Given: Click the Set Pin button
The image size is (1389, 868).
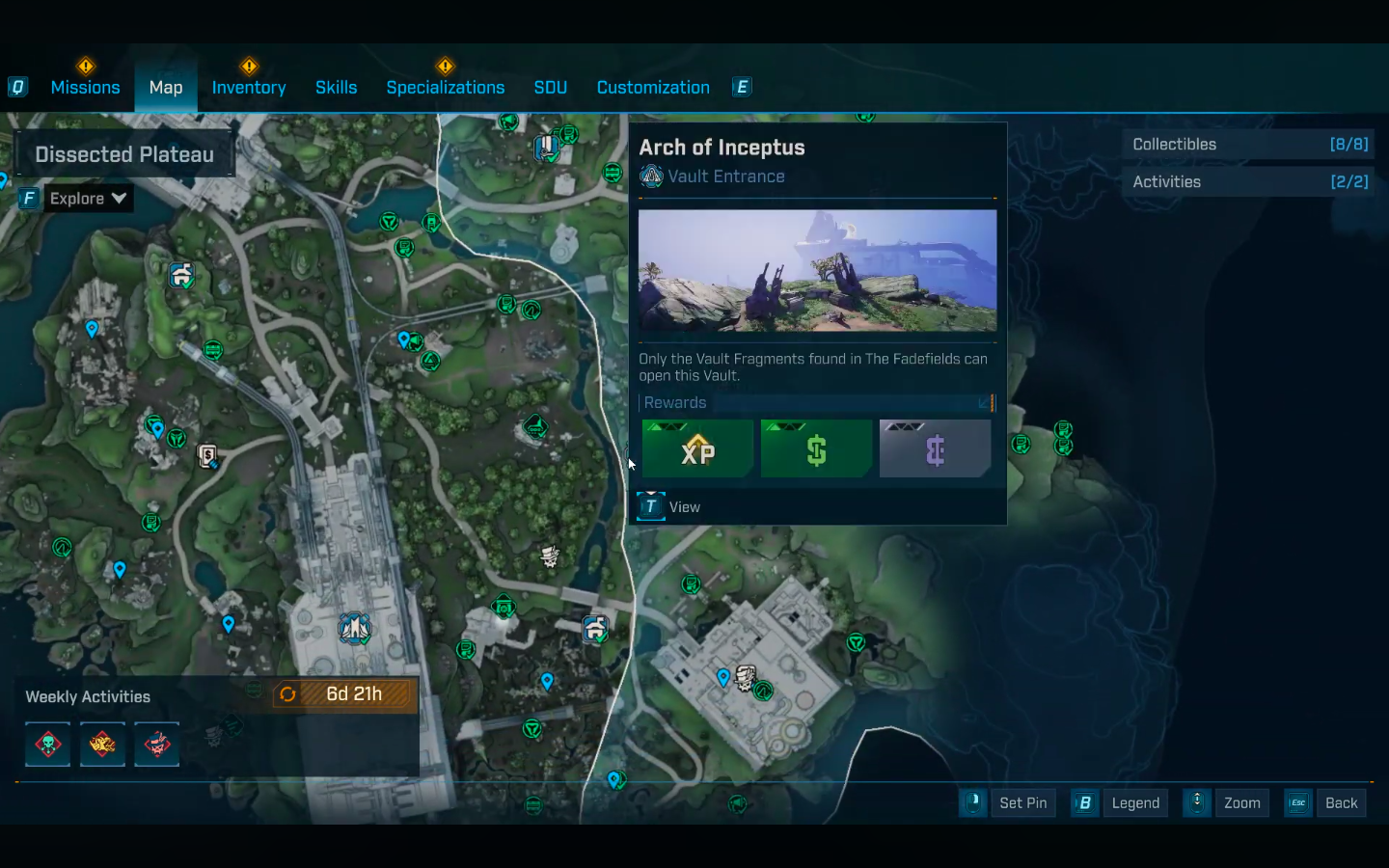Looking at the screenshot, I should [1022, 803].
